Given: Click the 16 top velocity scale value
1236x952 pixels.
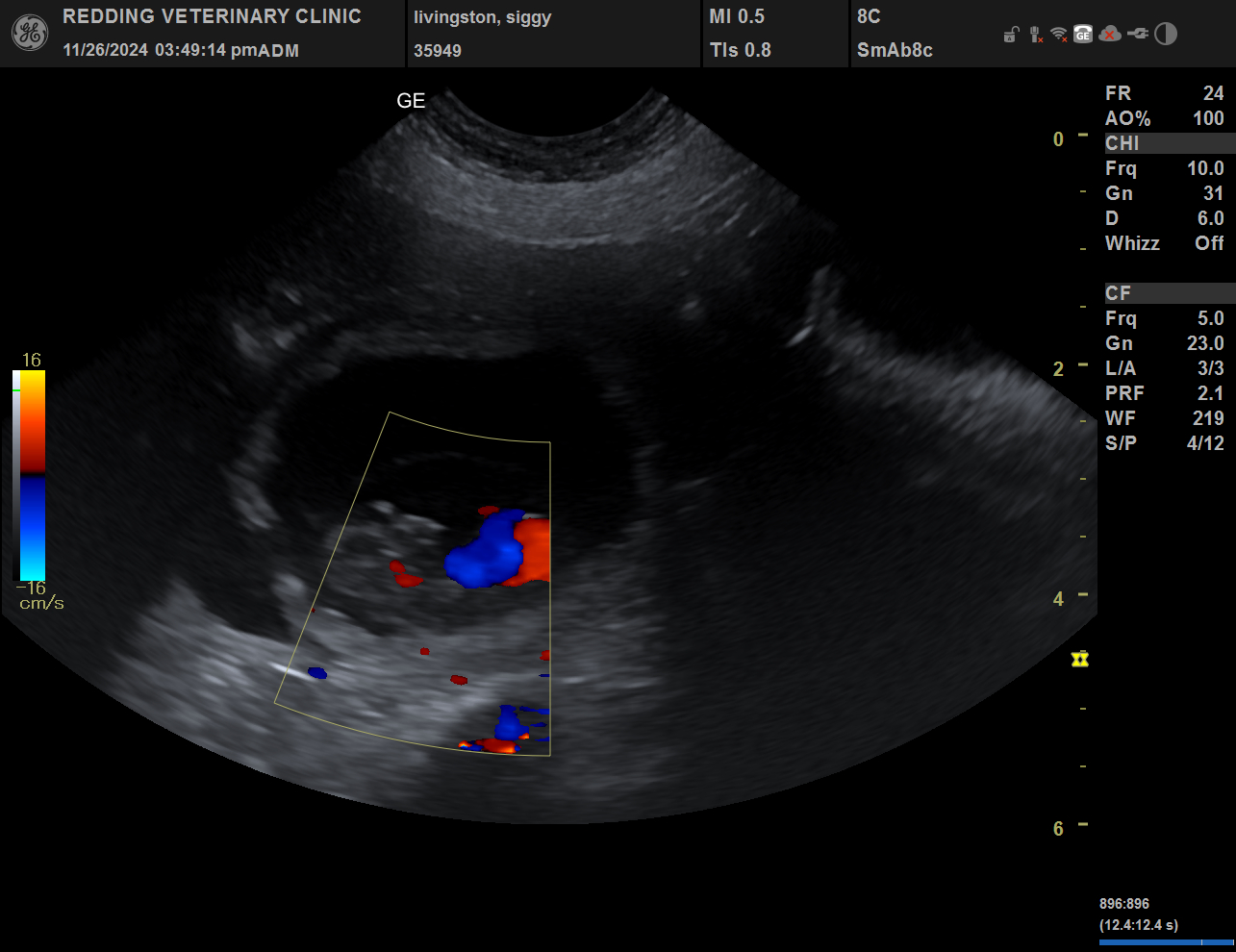Looking at the screenshot, I should point(32,361).
